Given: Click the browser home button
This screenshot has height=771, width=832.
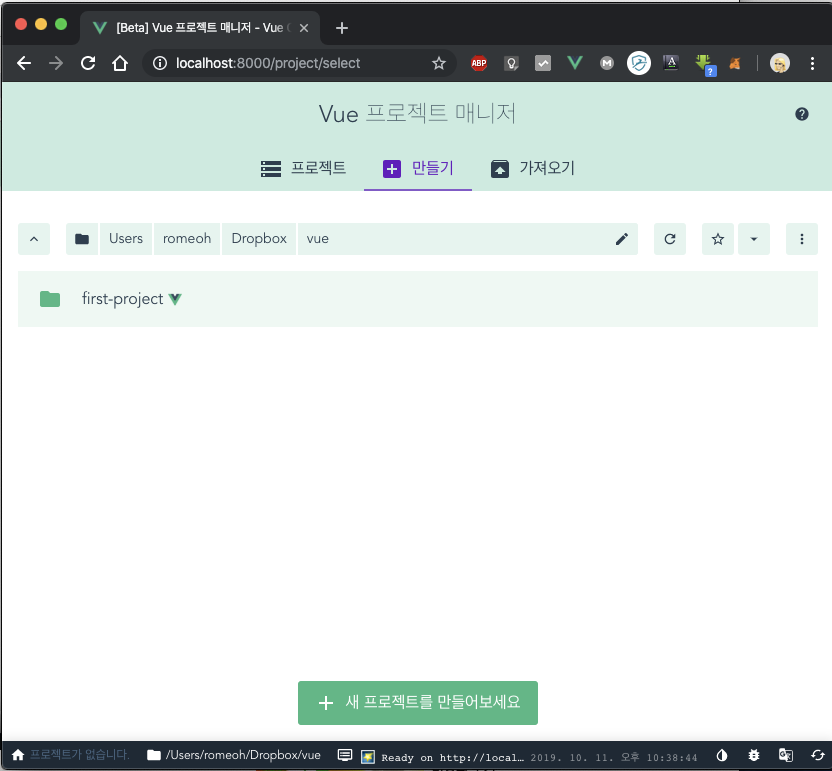Looking at the screenshot, I should click(120, 63).
